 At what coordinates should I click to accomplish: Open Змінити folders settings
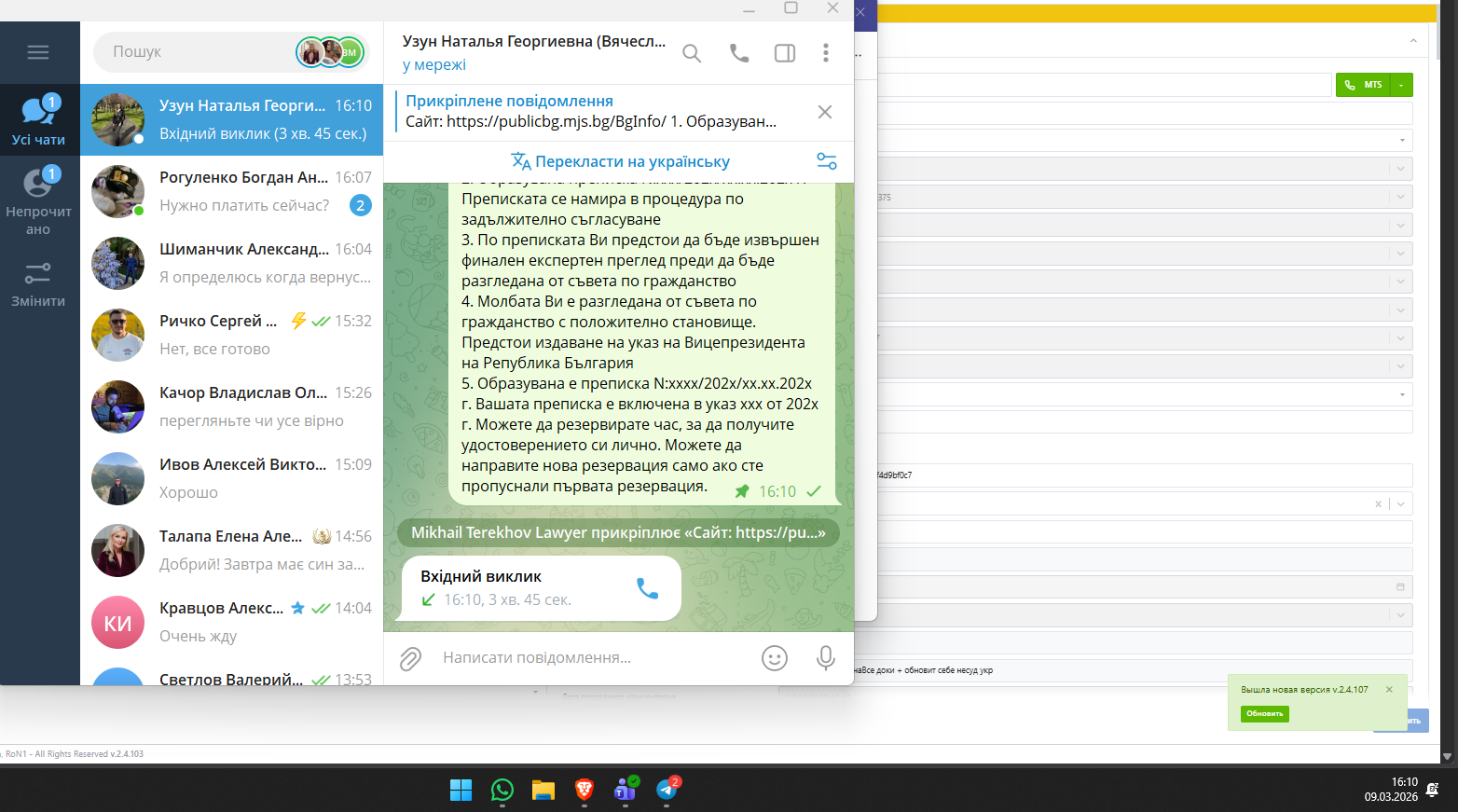pos(38,283)
